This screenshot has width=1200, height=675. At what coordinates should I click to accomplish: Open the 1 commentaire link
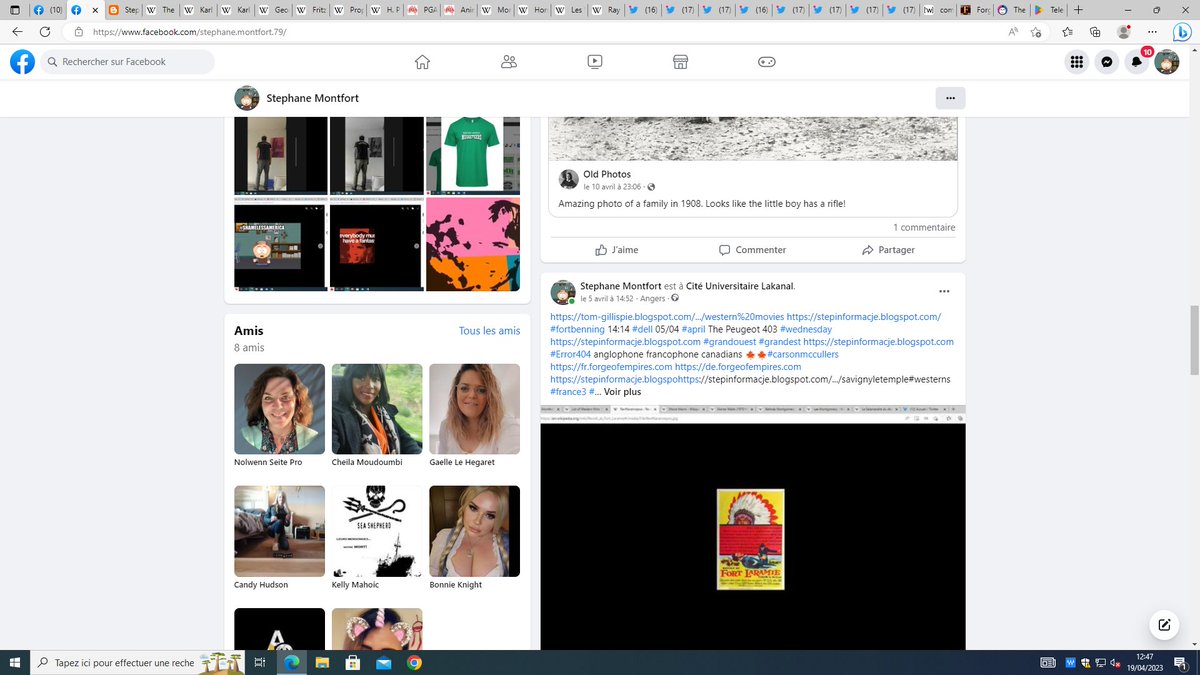click(x=924, y=227)
